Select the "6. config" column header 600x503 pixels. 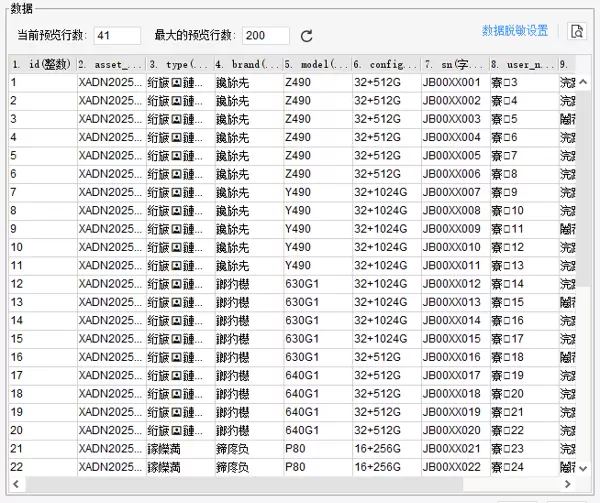384,65
